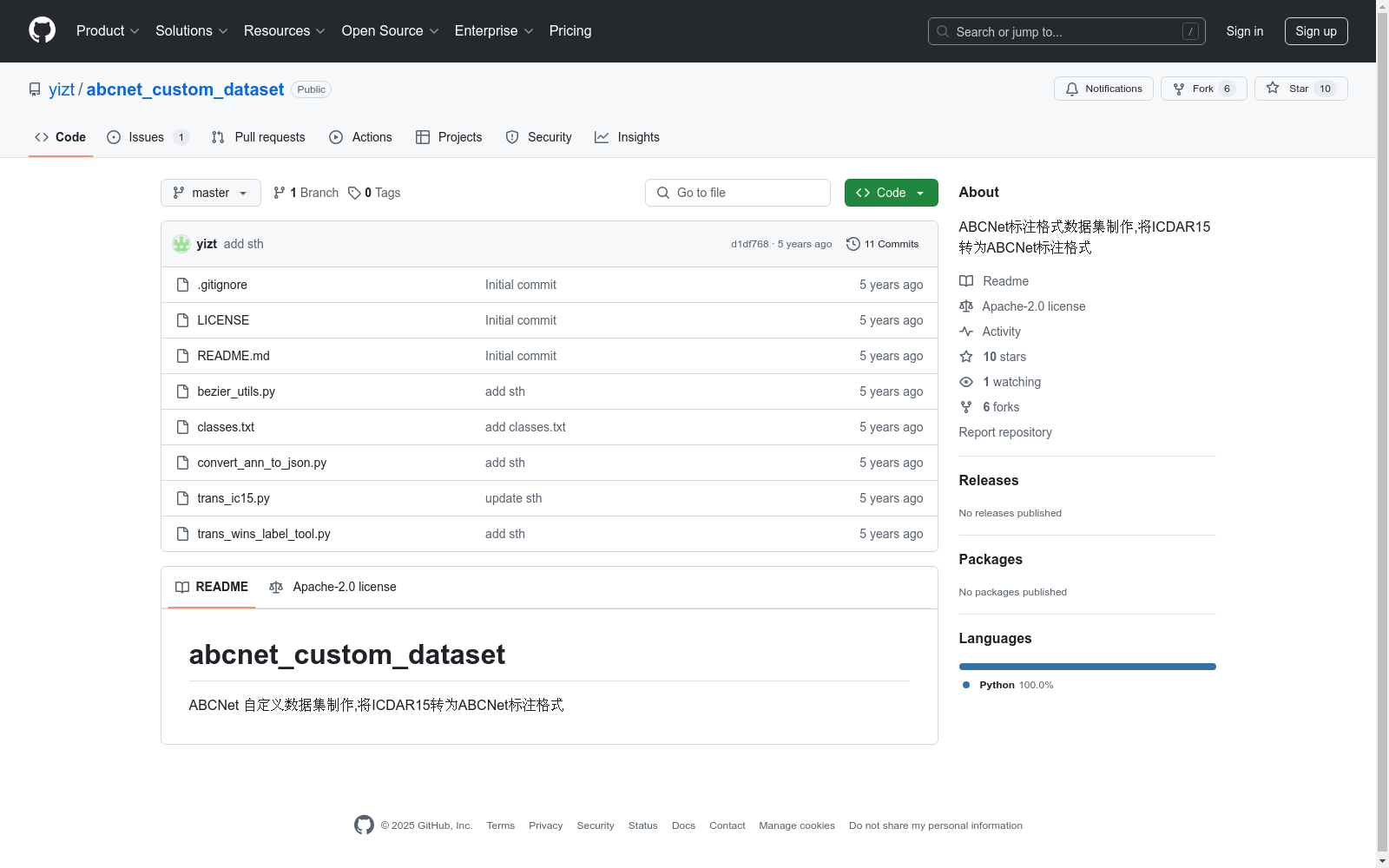Click the file icon next to trans_ic15.py

click(x=182, y=498)
